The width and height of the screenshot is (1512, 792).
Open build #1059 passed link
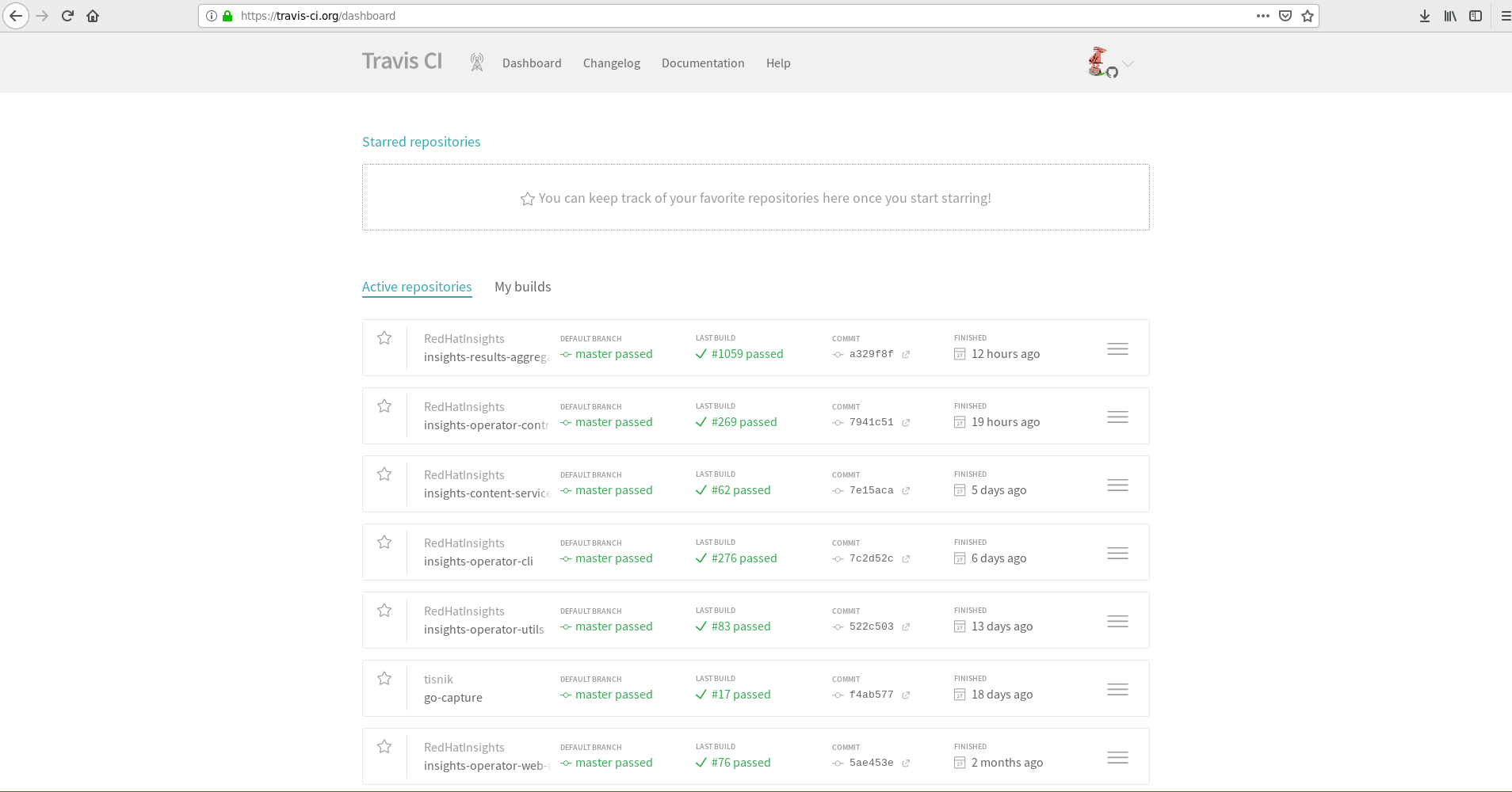(747, 354)
